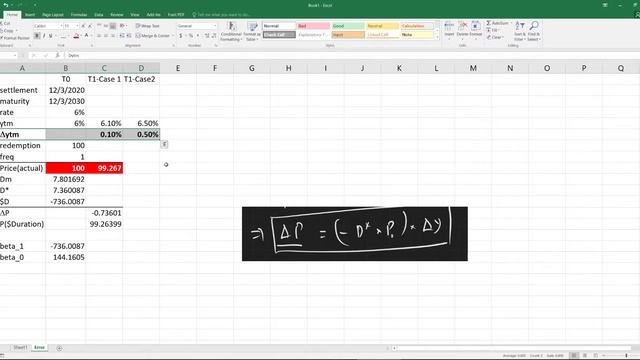This screenshot has width=640, height=360.
Task: Click the zoom slider in status bar
Action: 627,356
